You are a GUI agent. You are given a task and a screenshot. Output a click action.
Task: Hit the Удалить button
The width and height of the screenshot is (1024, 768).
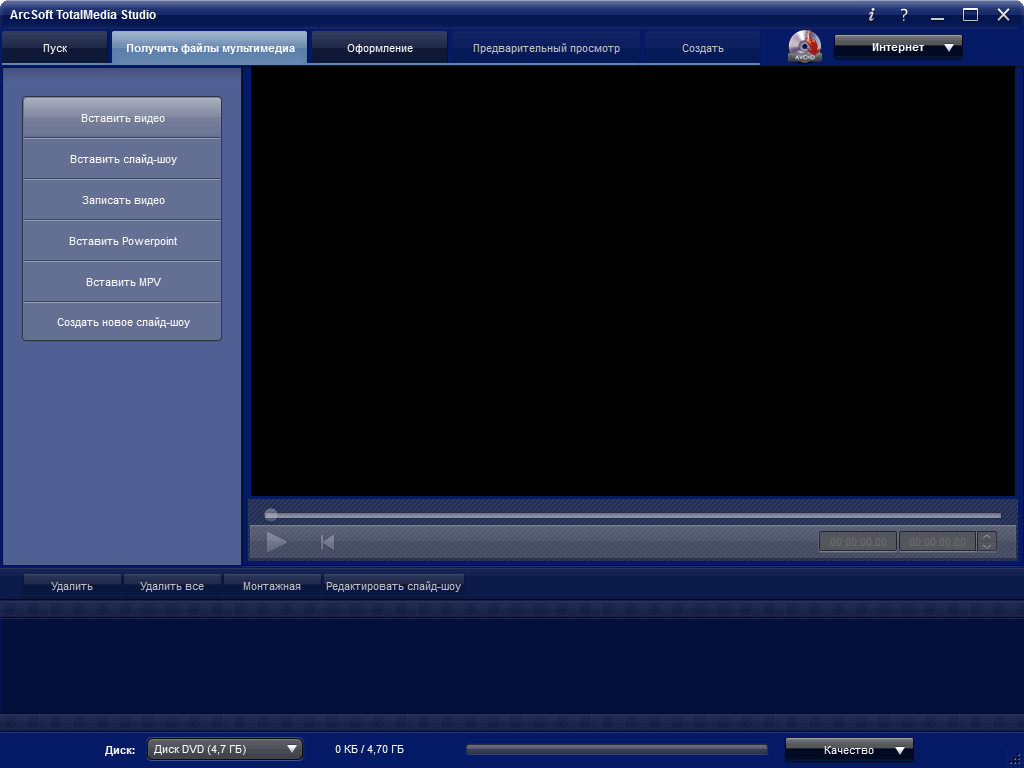[x=72, y=586]
